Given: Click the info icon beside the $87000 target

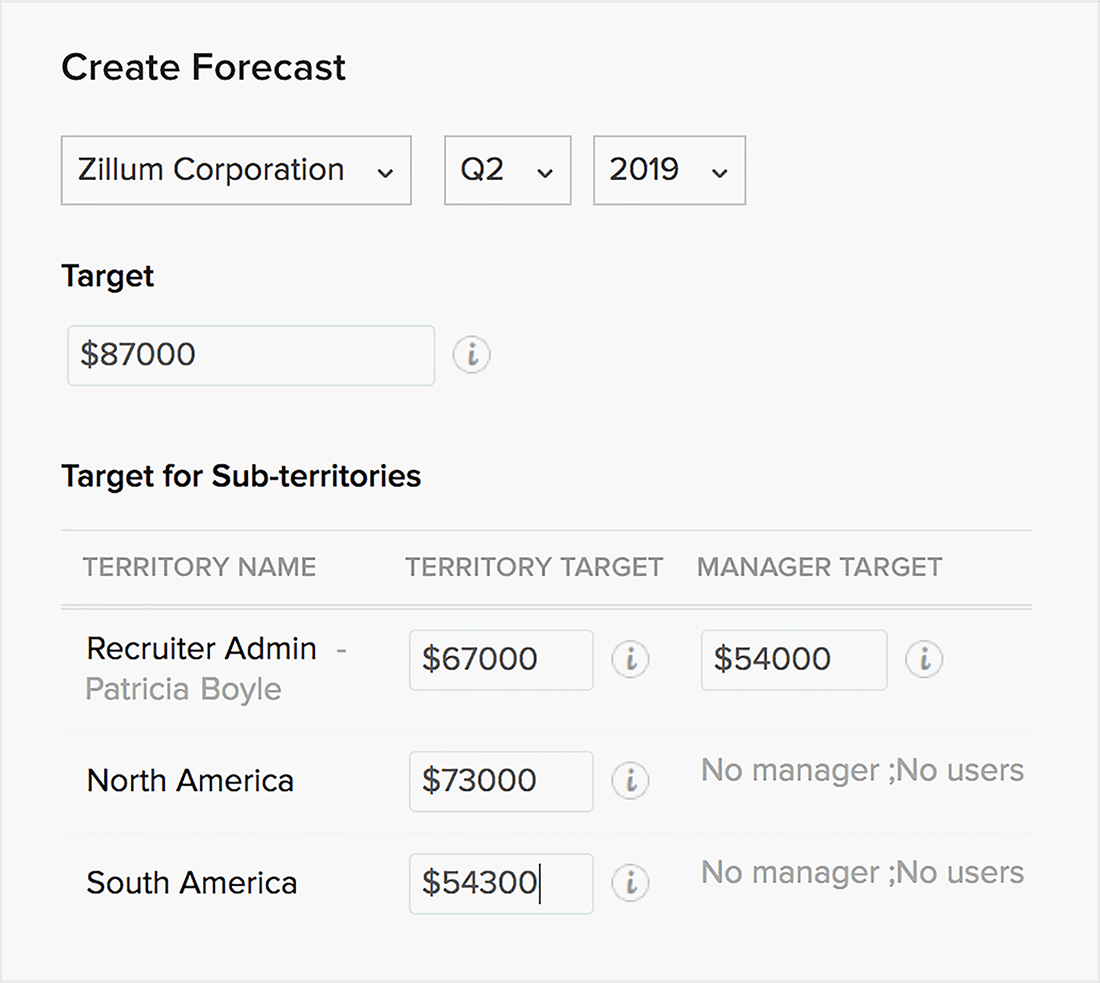Looking at the screenshot, I should click(x=471, y=355).
